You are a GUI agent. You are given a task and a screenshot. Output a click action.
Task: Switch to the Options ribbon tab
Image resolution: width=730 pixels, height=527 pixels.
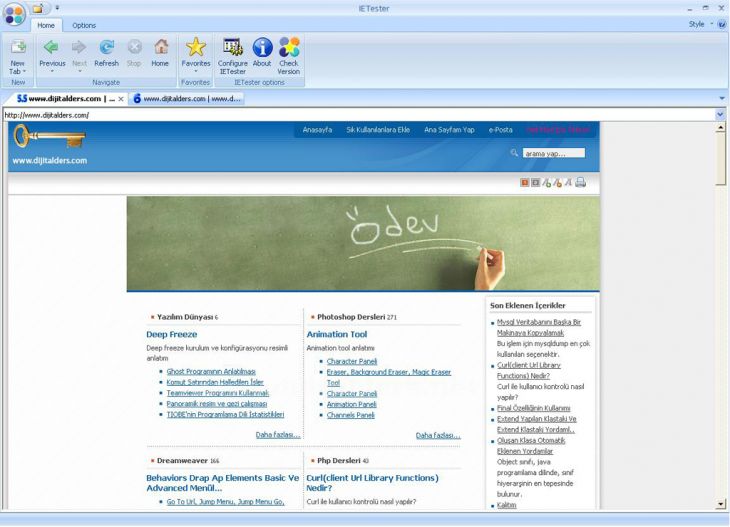84,25
